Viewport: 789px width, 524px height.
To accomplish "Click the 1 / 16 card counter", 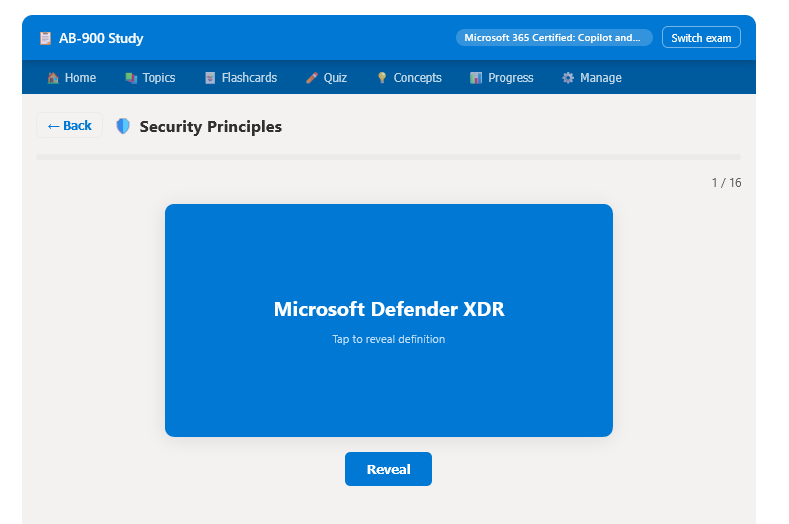I will (x=726, y=183).
